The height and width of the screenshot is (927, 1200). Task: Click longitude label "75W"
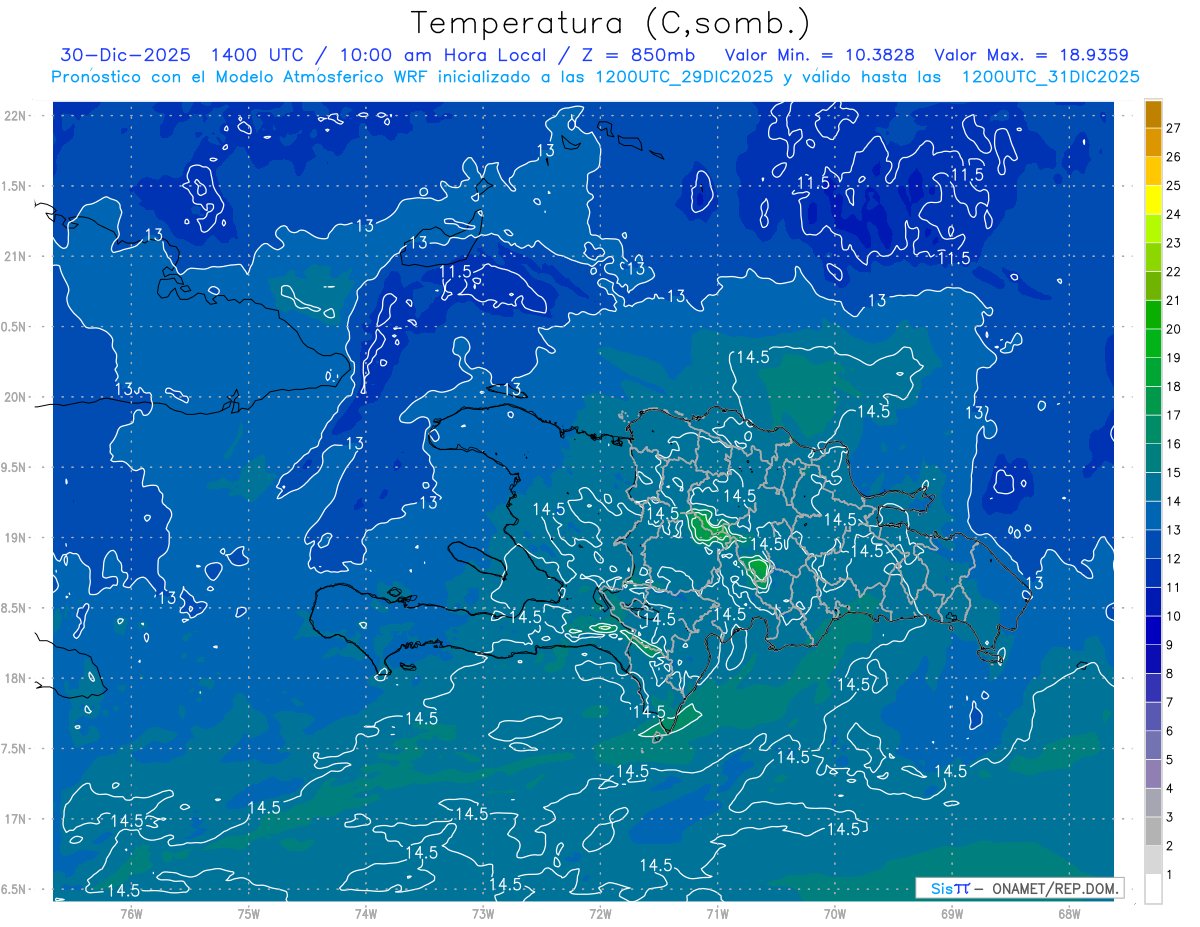point(248,914)
